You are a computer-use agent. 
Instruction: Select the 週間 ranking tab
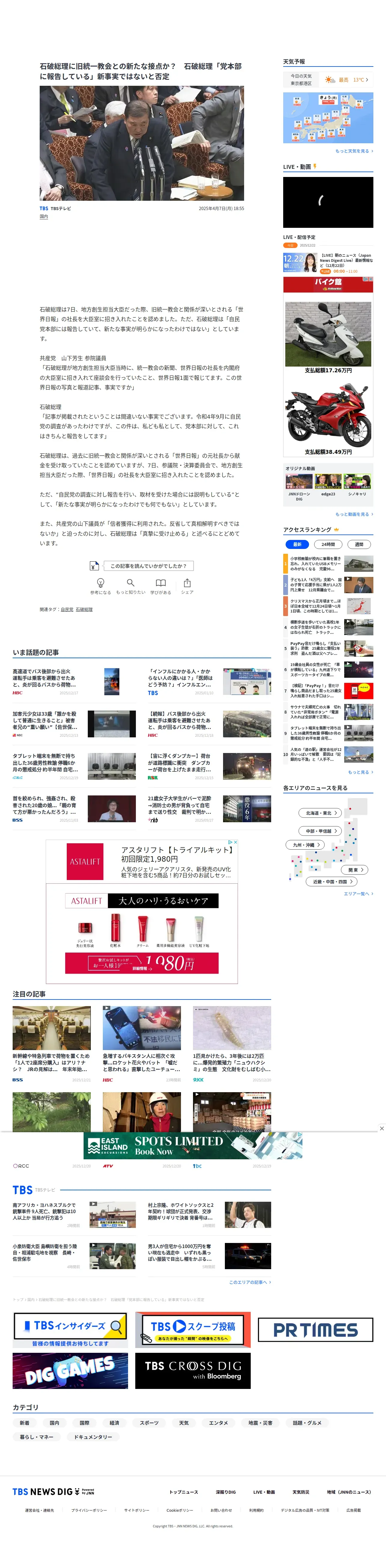[359, 544]
